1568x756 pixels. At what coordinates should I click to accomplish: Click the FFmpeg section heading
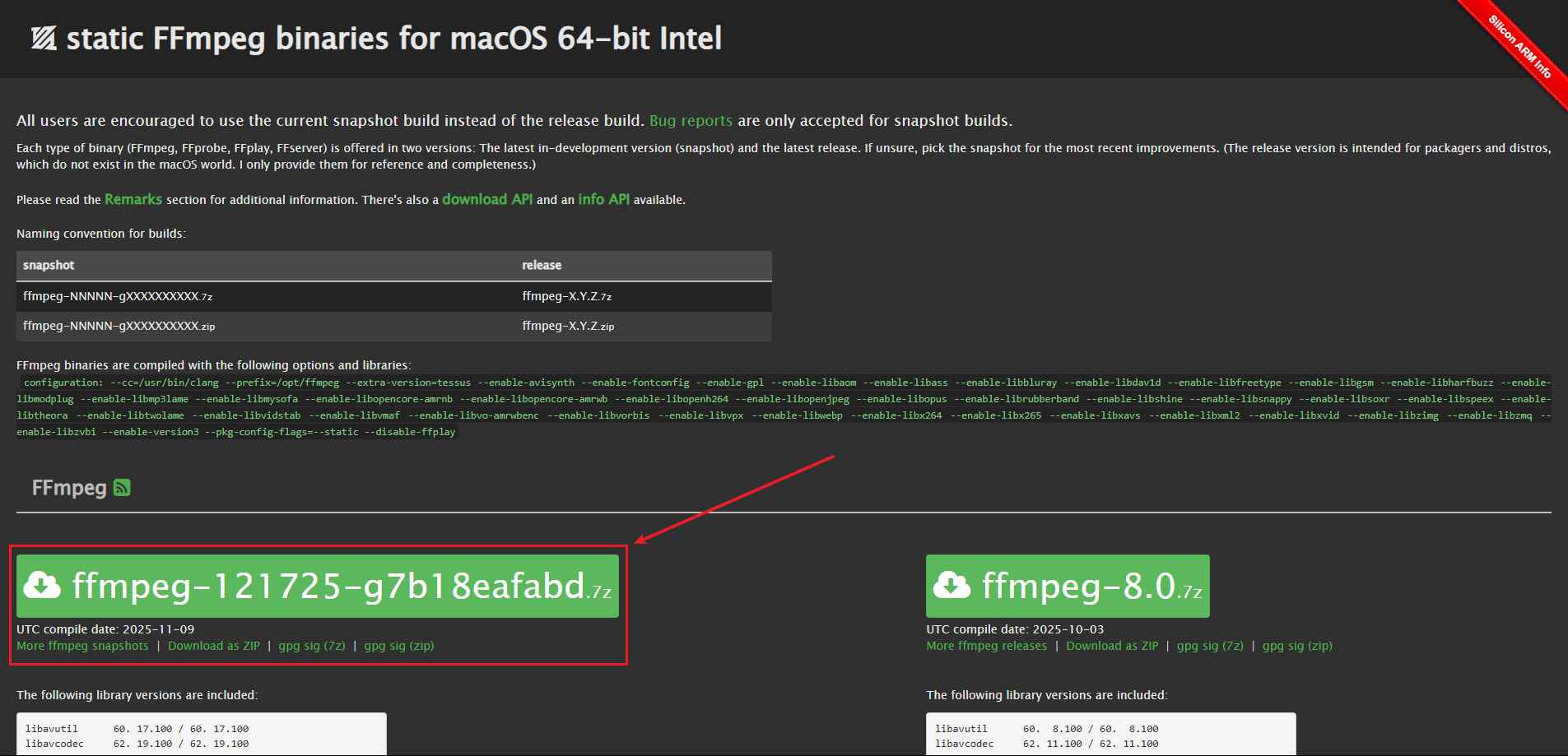click(x=69, y=488)
